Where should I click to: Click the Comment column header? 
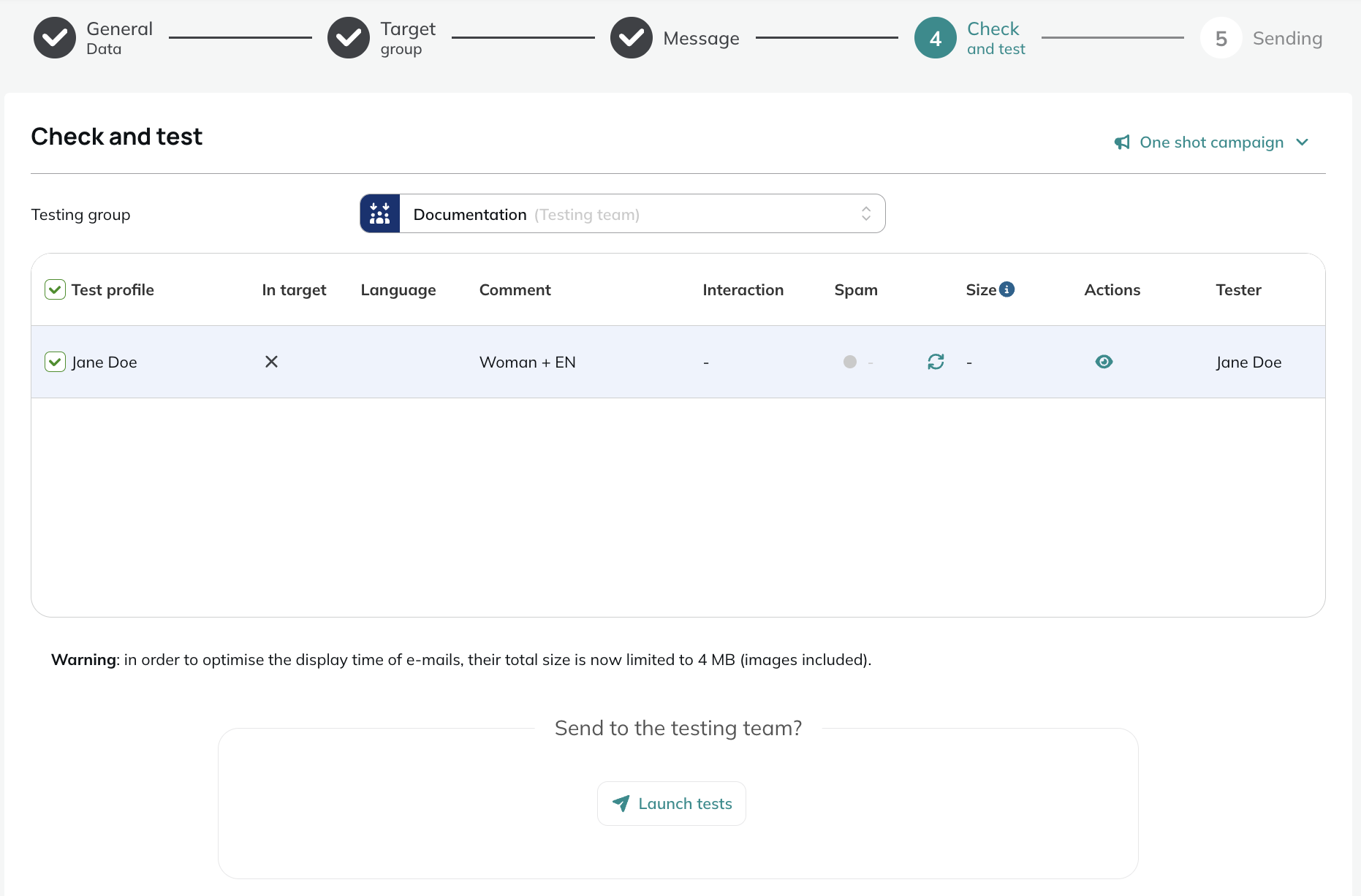[x=515, y=290]
